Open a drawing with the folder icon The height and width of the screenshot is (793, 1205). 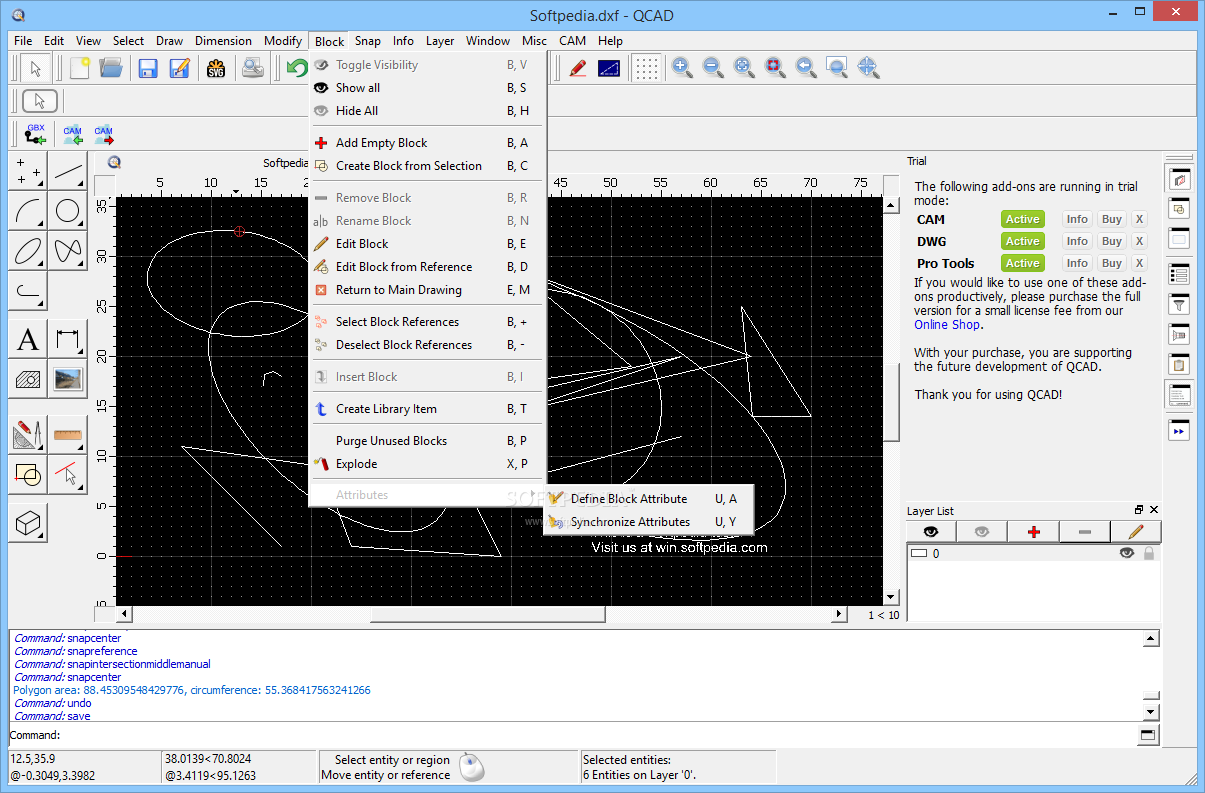pyautogui.click(x=110, y=68)
